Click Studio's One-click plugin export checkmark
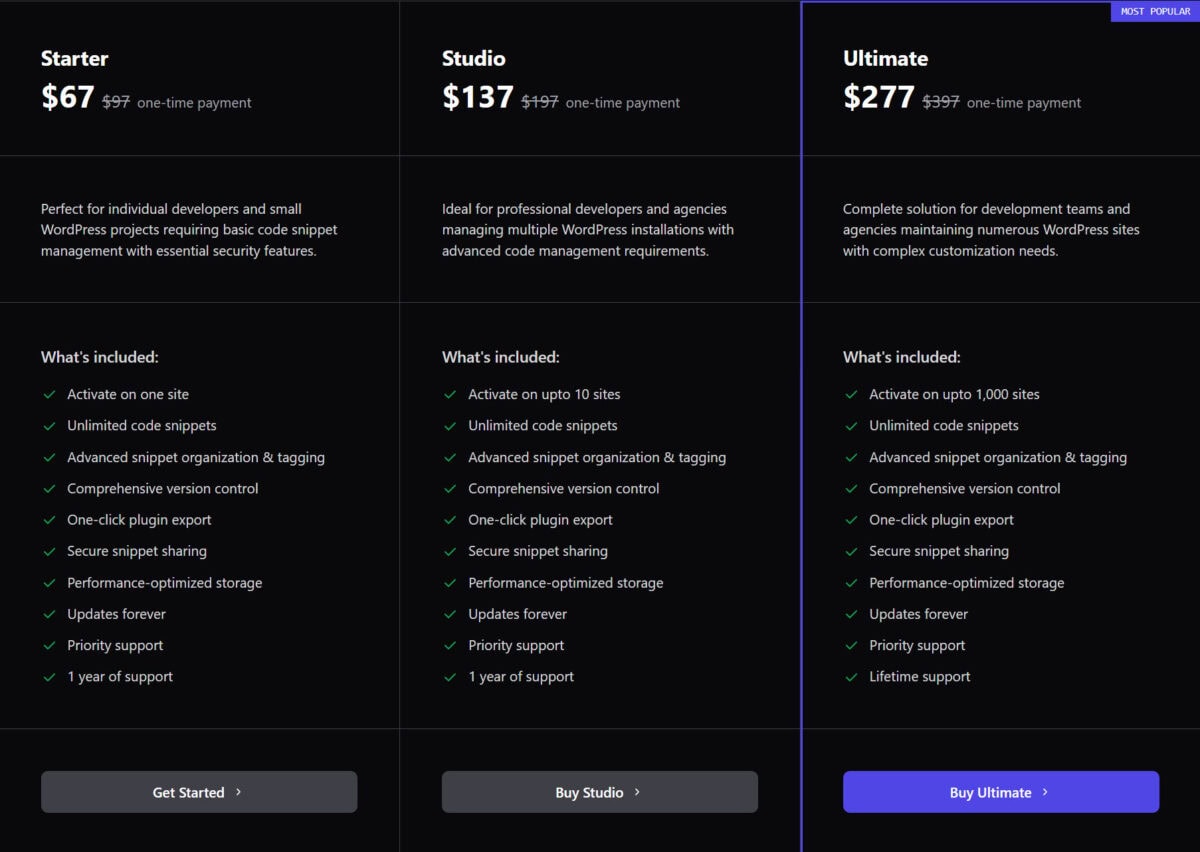The image size is (1200, 852). tap(450, 520)
